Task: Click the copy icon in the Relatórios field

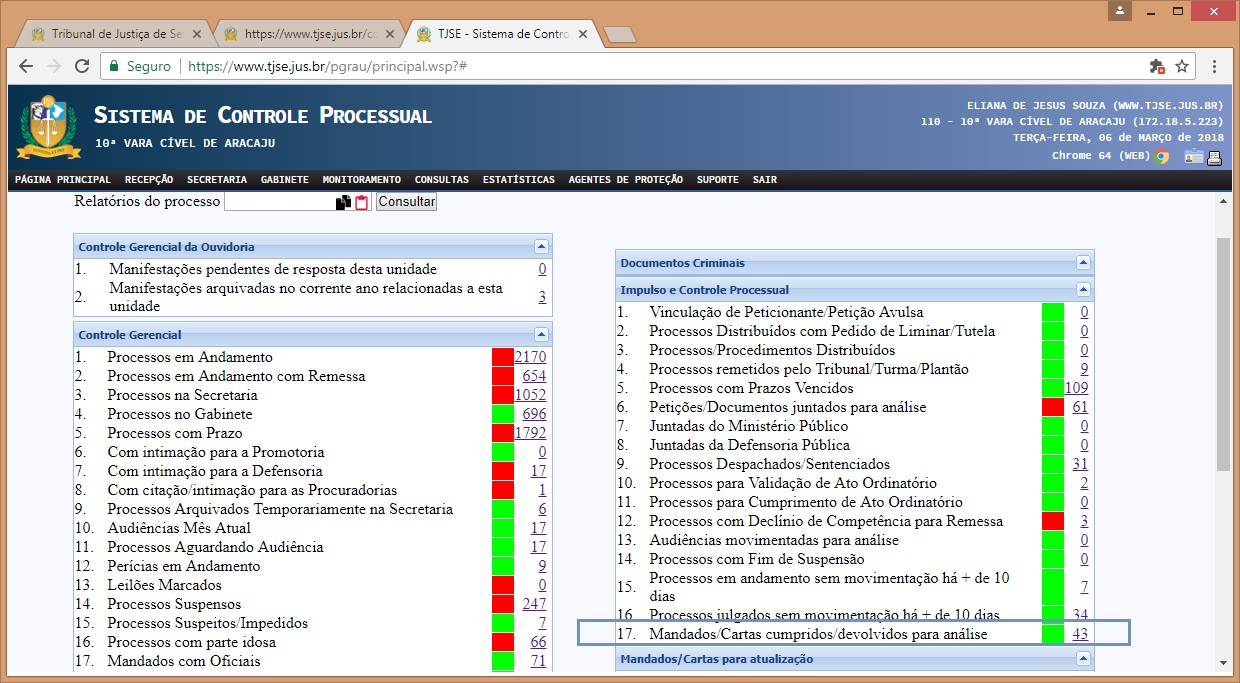Action: click(x=343, y=202)
